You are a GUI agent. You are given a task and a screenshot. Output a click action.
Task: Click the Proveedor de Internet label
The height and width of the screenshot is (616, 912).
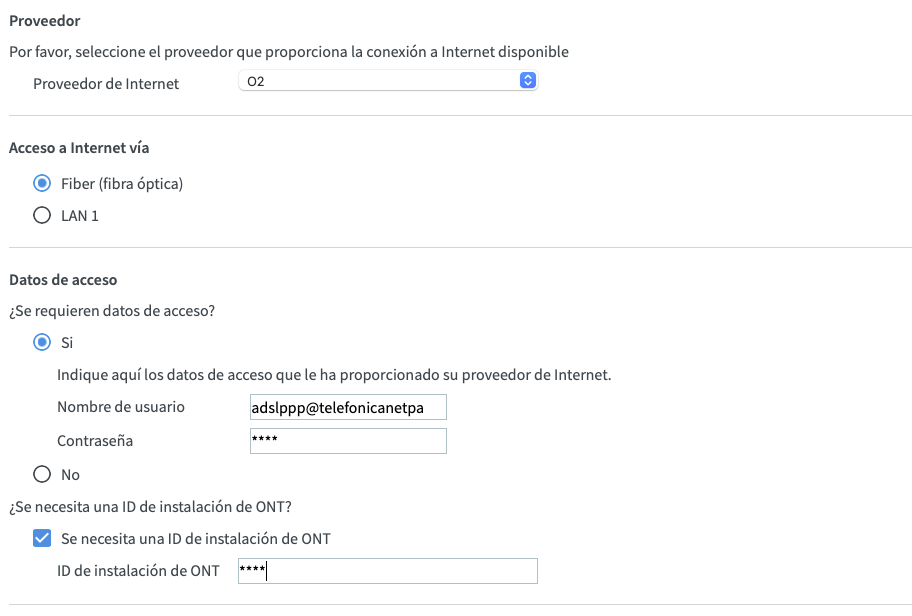pyautogui.click(x=108, y=84)
